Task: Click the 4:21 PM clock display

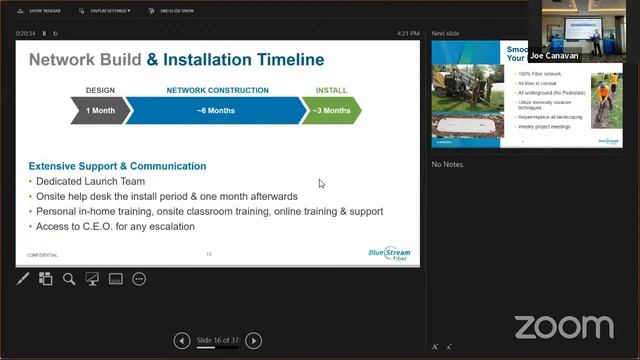Action: tap(408, 33)
